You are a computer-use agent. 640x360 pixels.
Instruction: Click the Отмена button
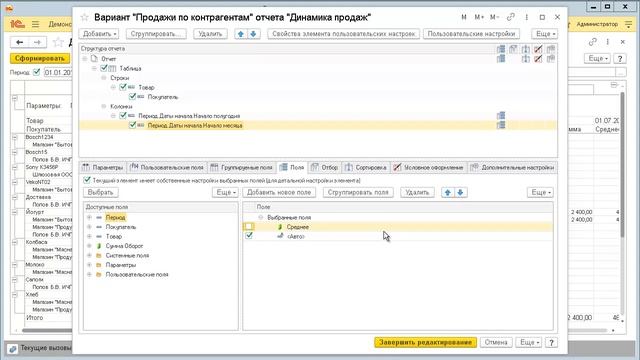point(496,342)
